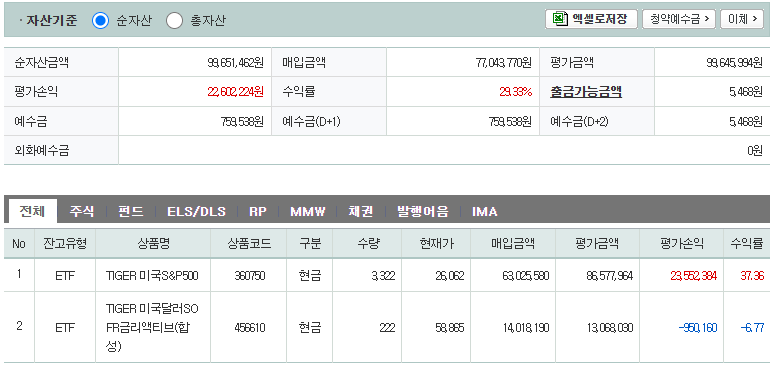Screen dimensions: 775x365
Task: Open the 출금가능금액 link
Action: [x=586, y=91]
